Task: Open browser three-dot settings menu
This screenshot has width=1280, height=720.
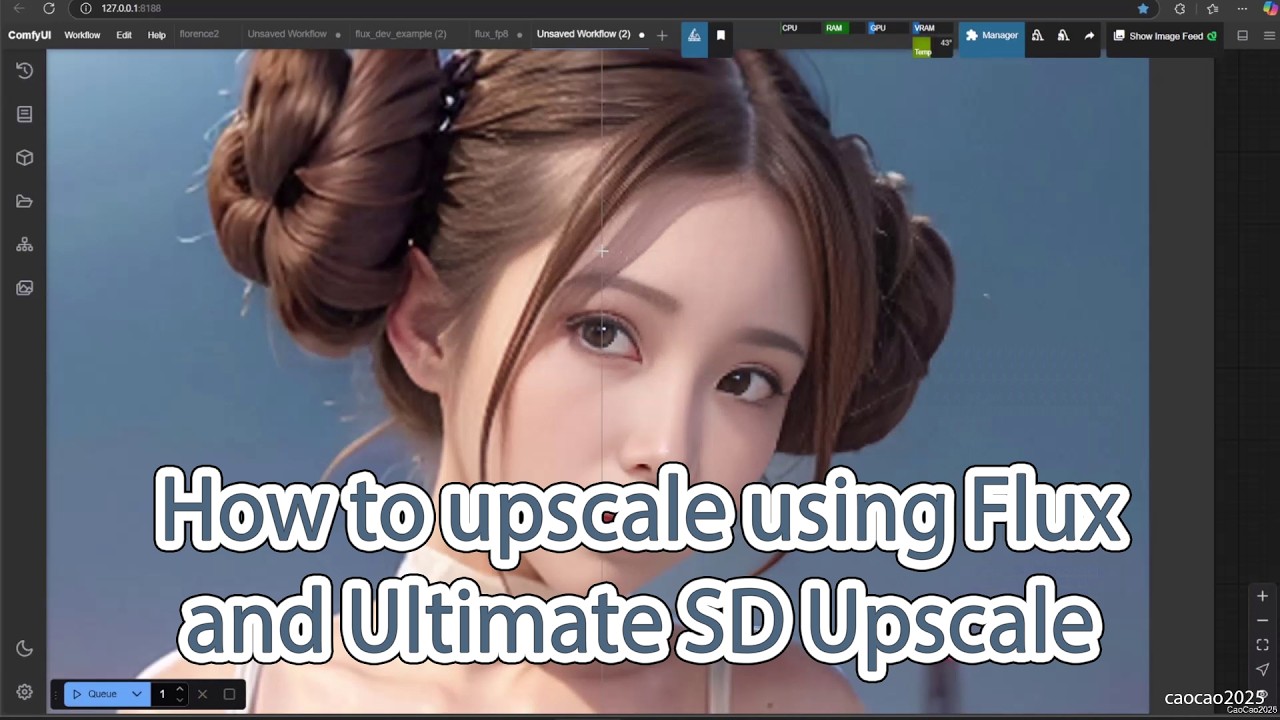Action: point(1242,8)
